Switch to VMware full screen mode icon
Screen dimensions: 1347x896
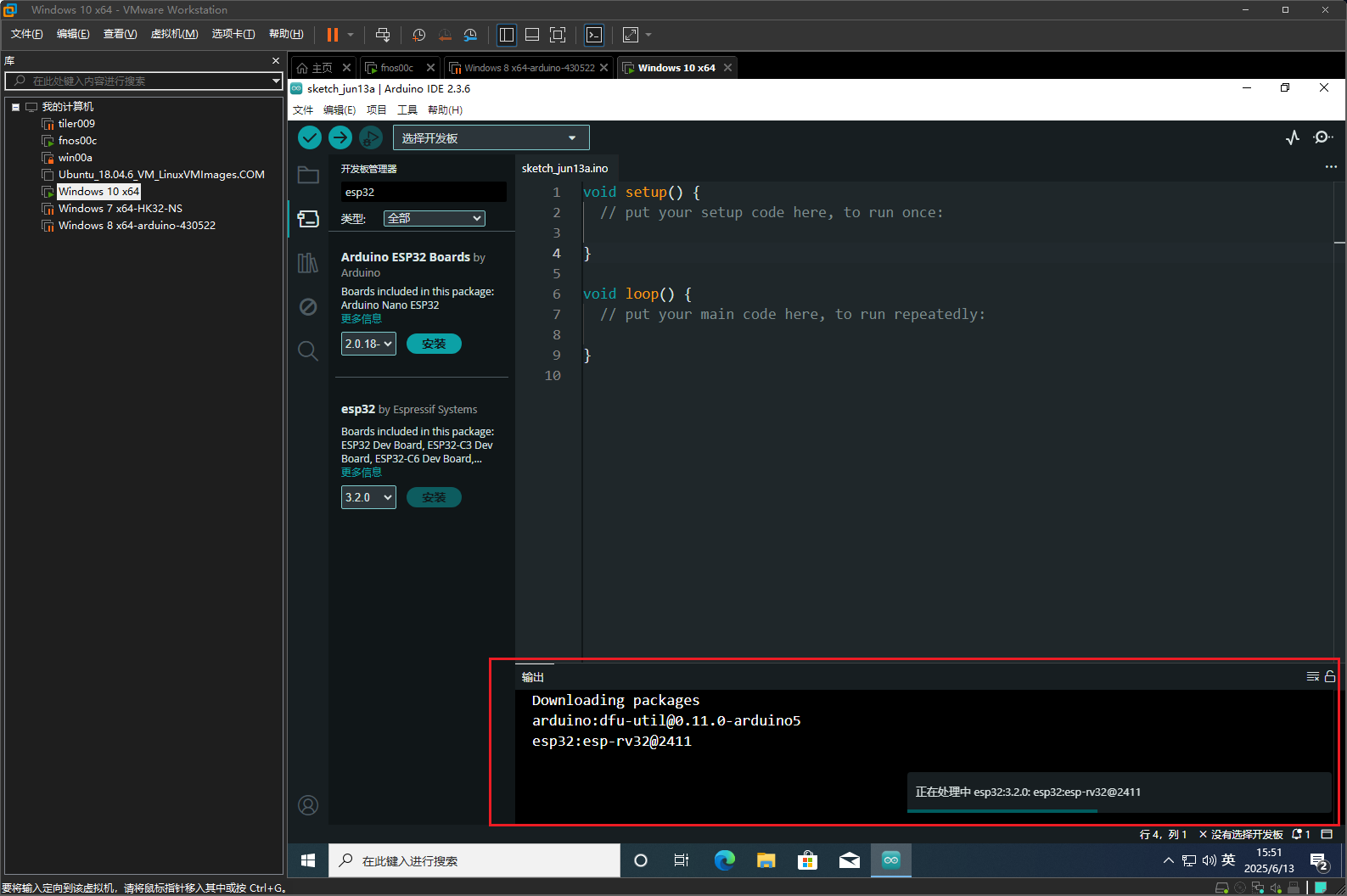pos(558,35)
